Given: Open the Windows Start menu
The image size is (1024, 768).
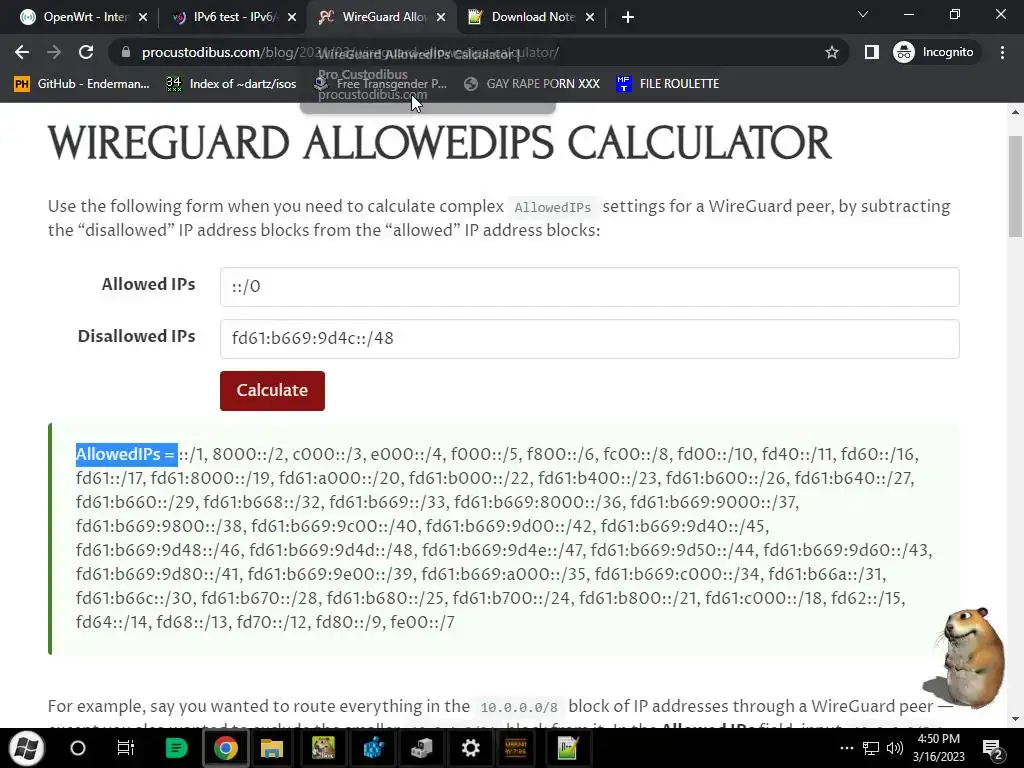Looking at the screenshot, I should pos(26,748).
